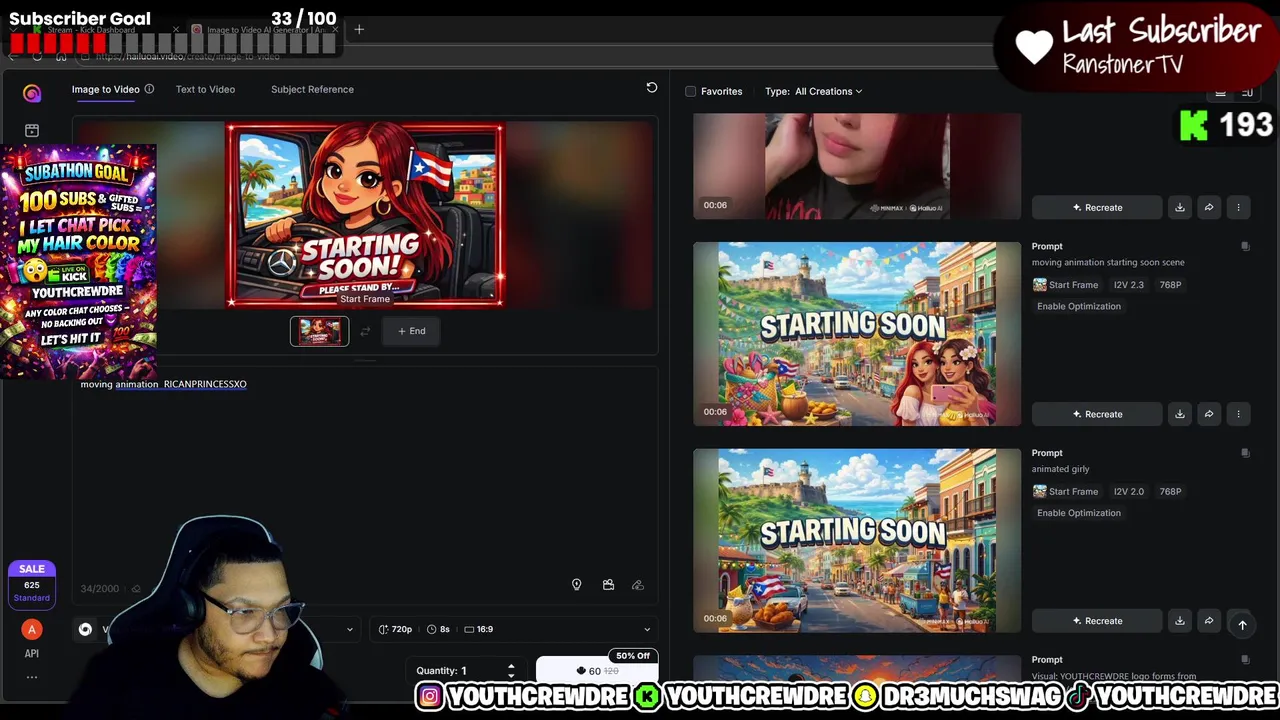Switch to the Text to Video tab
The image size is (1280, 720).
coord(205,89)
